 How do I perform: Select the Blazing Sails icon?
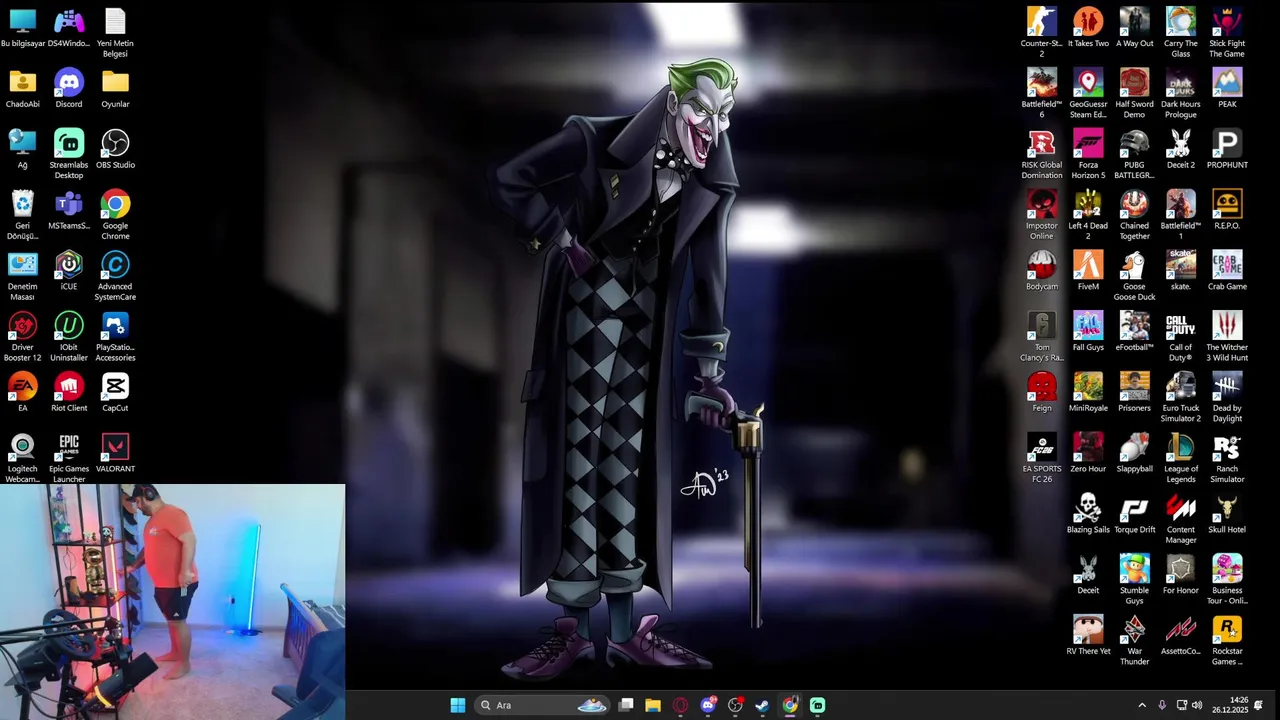click(x=1088, y=515)
